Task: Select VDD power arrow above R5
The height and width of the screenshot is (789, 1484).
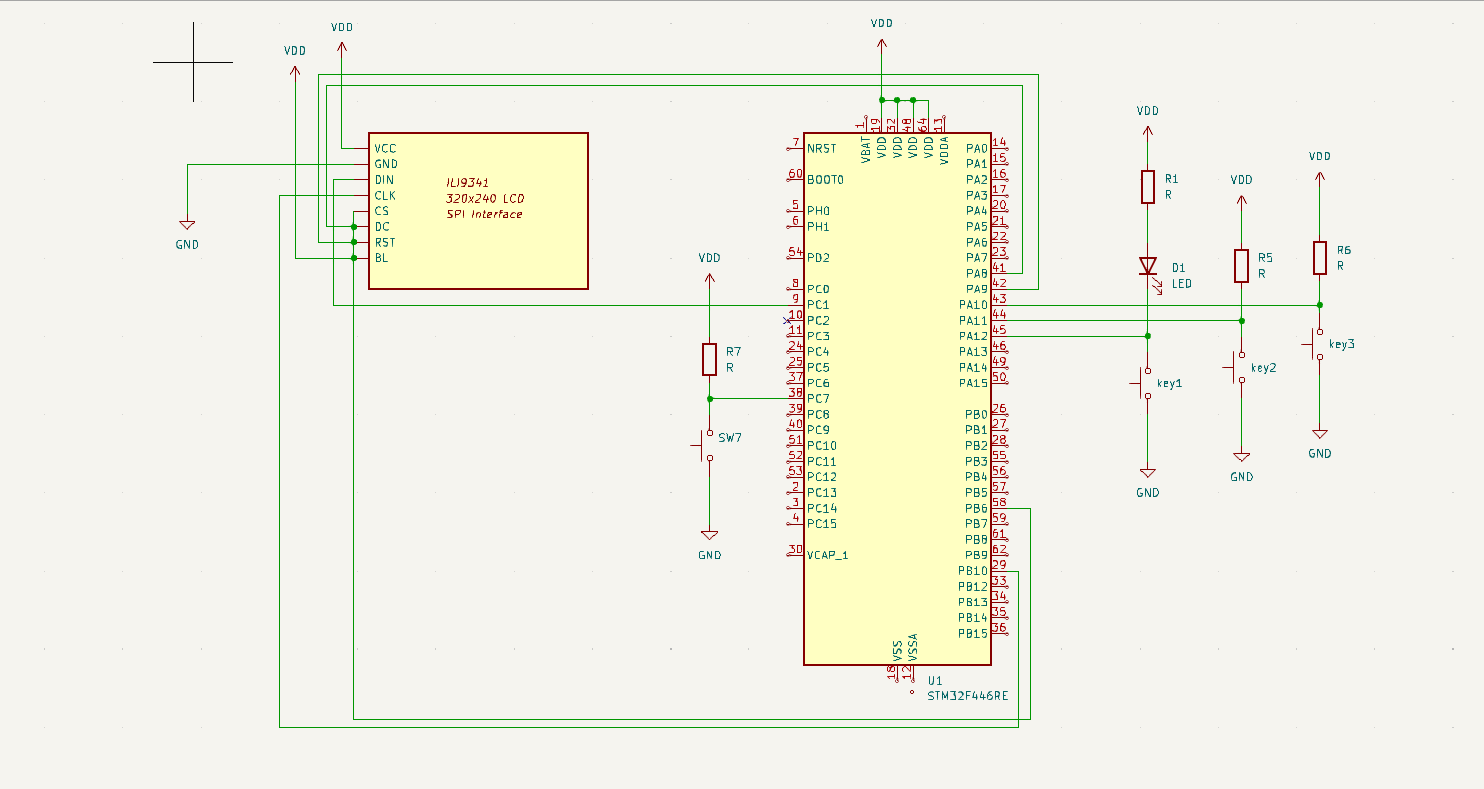Action: point(1241,200)
